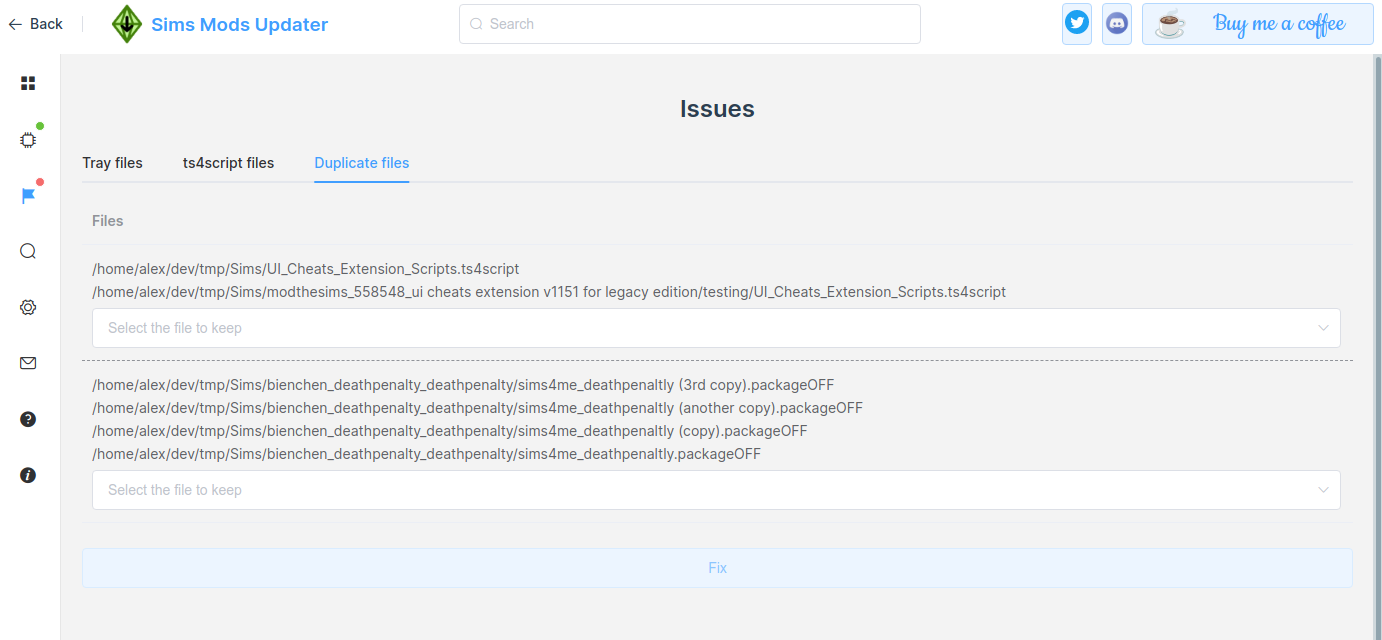Click the Files column header
The width and height of the screenshot is (1382, 640).
click(108, 221)
